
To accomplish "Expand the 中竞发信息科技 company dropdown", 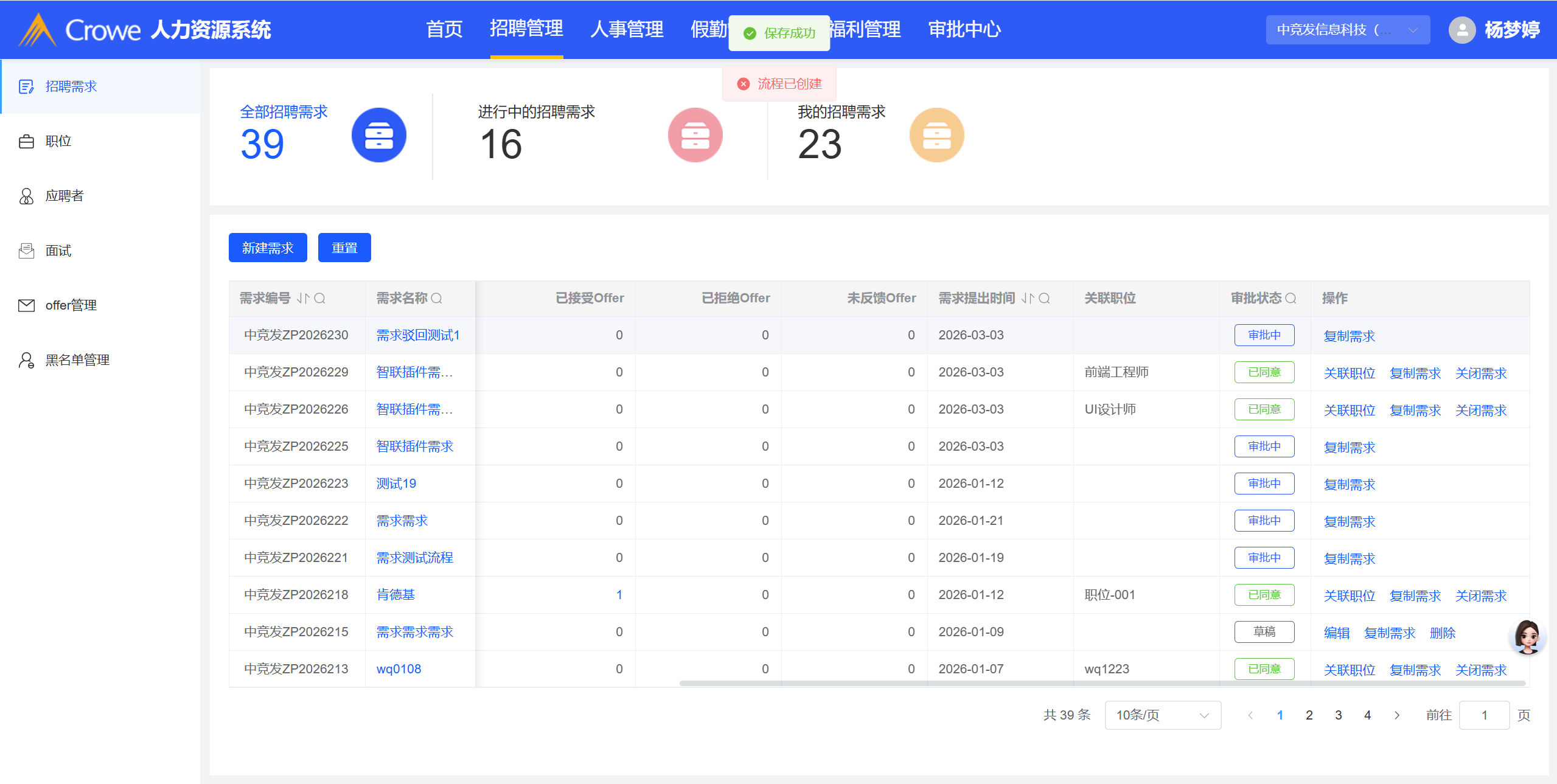I will 1347,30.
